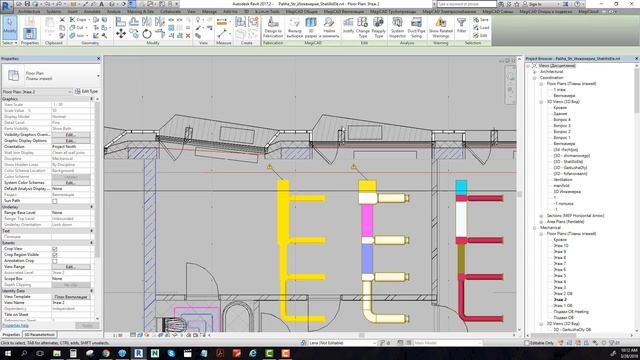Viewport: 640px width, 360px height.
Task: Click the Rotate tool icon
Action: 147,34
